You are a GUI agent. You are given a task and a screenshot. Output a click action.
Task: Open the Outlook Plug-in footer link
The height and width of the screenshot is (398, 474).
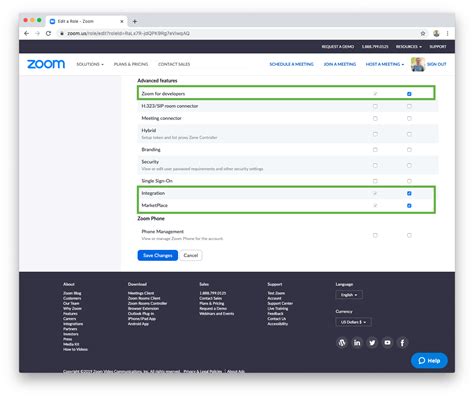(x=141, y=314)
